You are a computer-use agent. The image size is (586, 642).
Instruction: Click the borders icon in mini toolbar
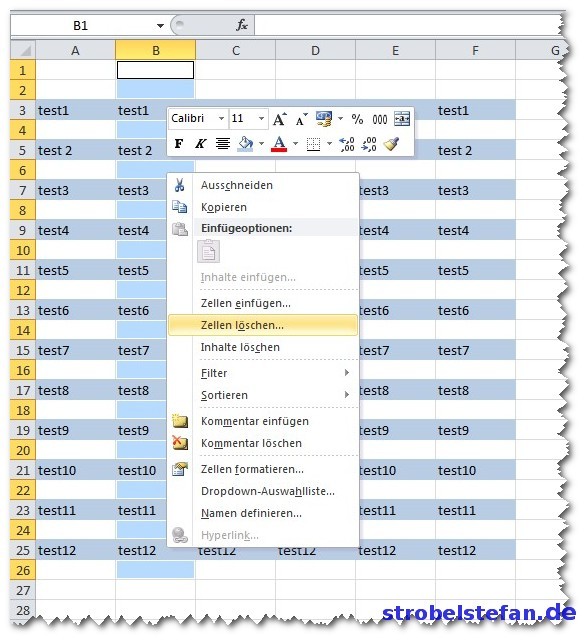point(313,144)
